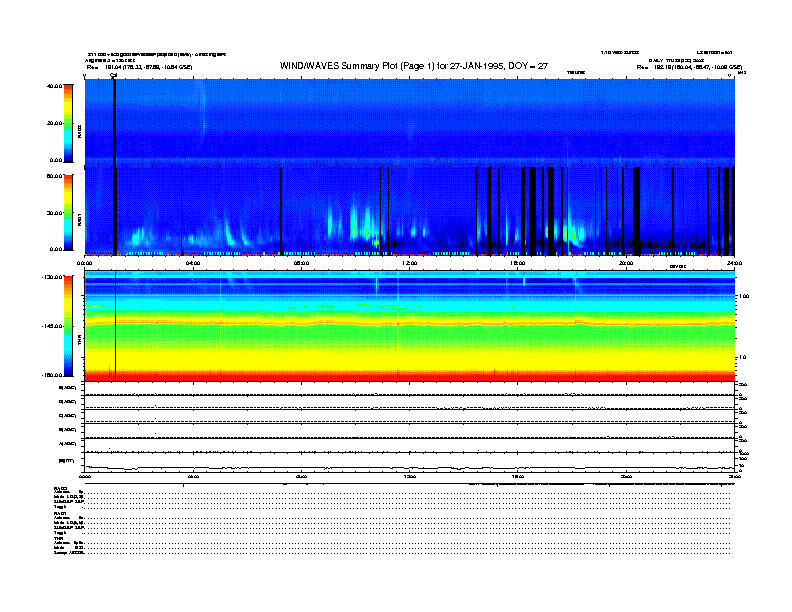Screen dimensions: 792x612
Task: Click the WIND/WAVES Summary Plot title
Action: (414, 66)
